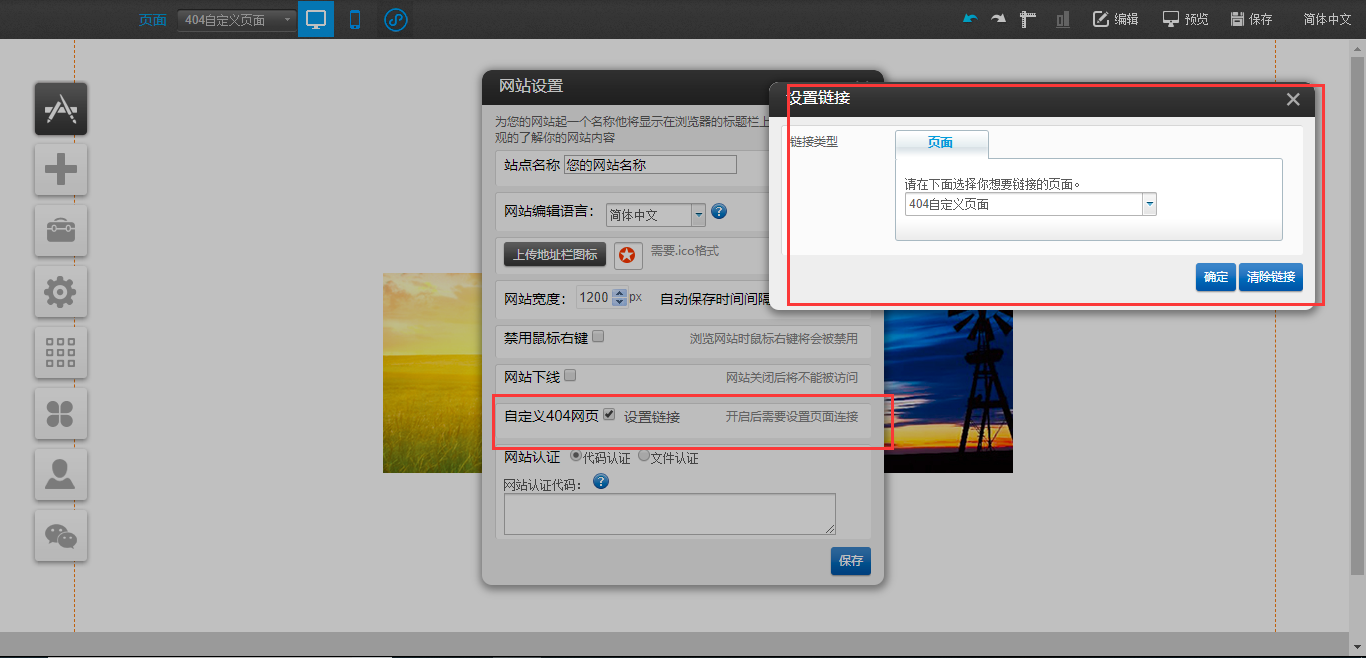The height and width of the screenshot is (658, 1366).
Task: Select the 页面 tab in link dialog
Action: tap(940, 143)
